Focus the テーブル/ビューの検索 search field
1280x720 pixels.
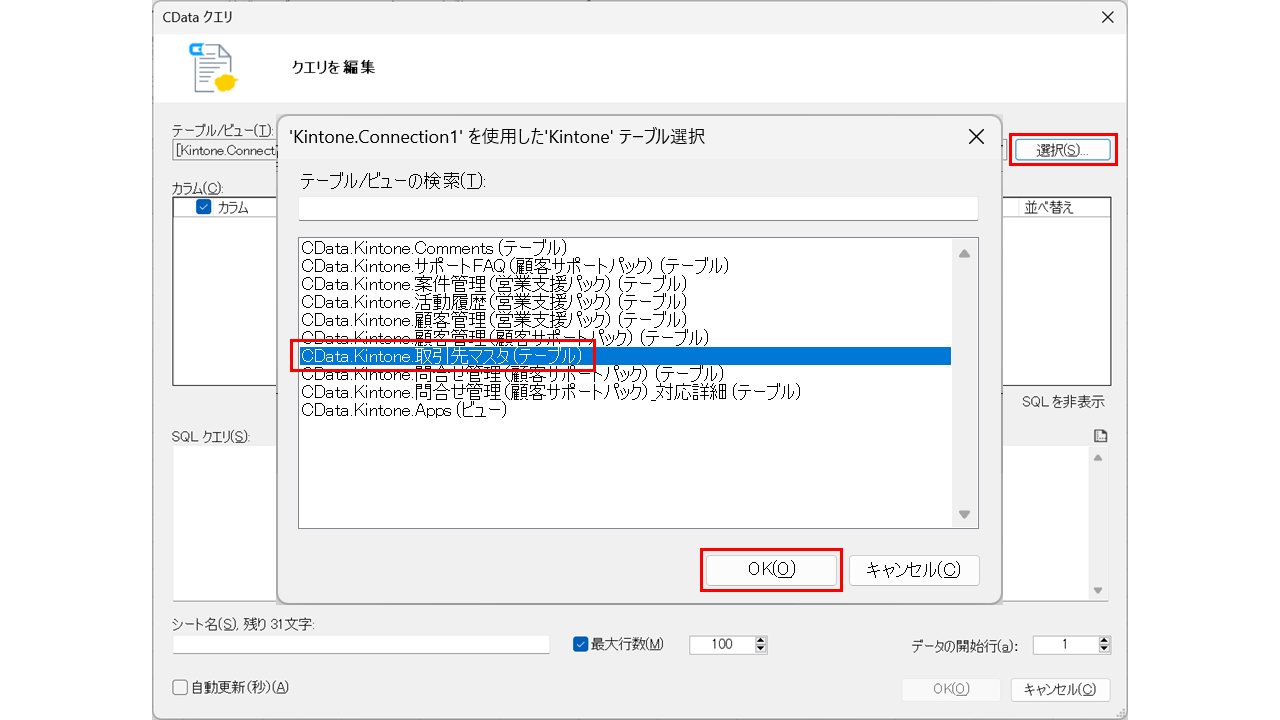[x=638, y=208]
